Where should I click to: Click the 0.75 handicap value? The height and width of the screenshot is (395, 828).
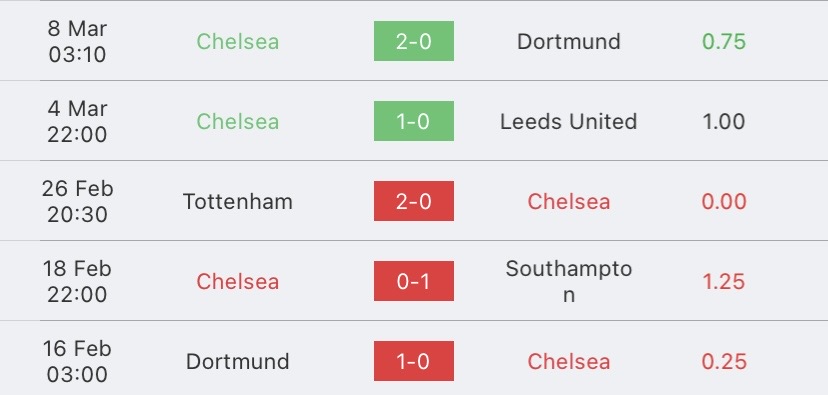click(724, 42)
